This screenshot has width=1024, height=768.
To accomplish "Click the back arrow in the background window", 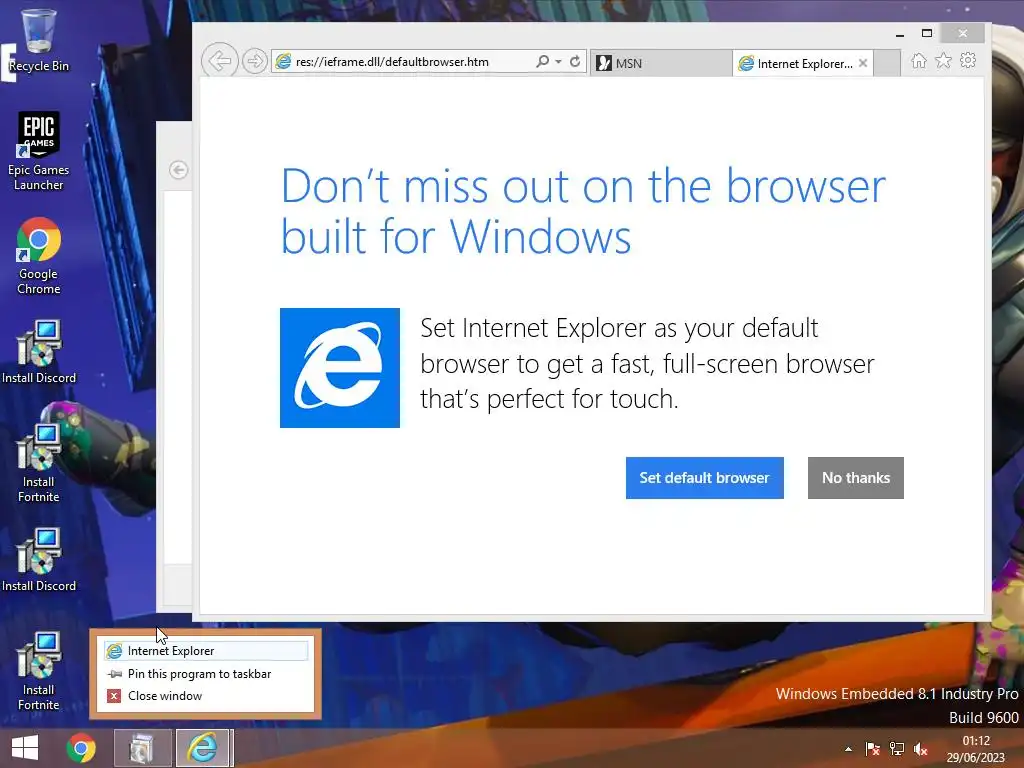I will coord(178,170).
